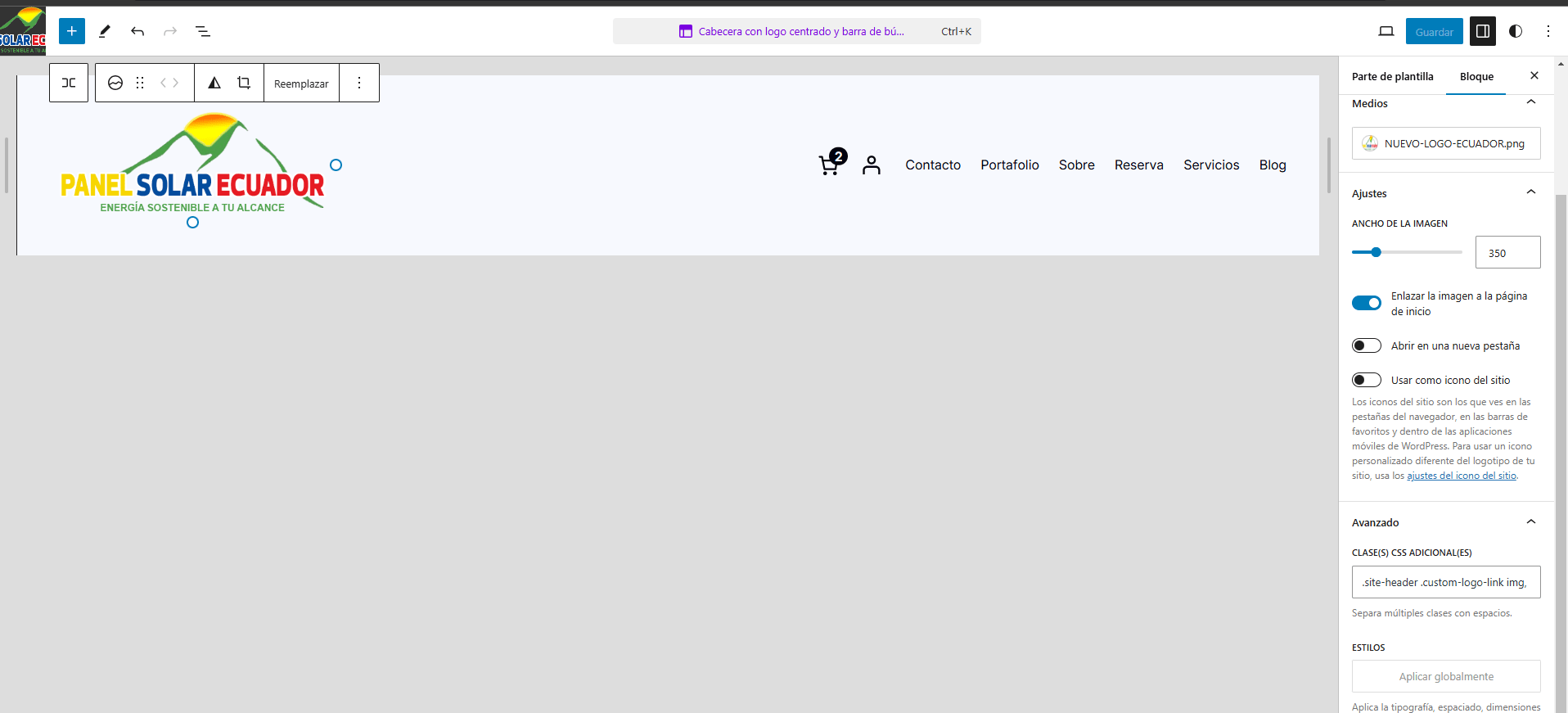The image size is (1568, 713).
Task: Close the settings sidebar panel
Action: point(1534,75)
